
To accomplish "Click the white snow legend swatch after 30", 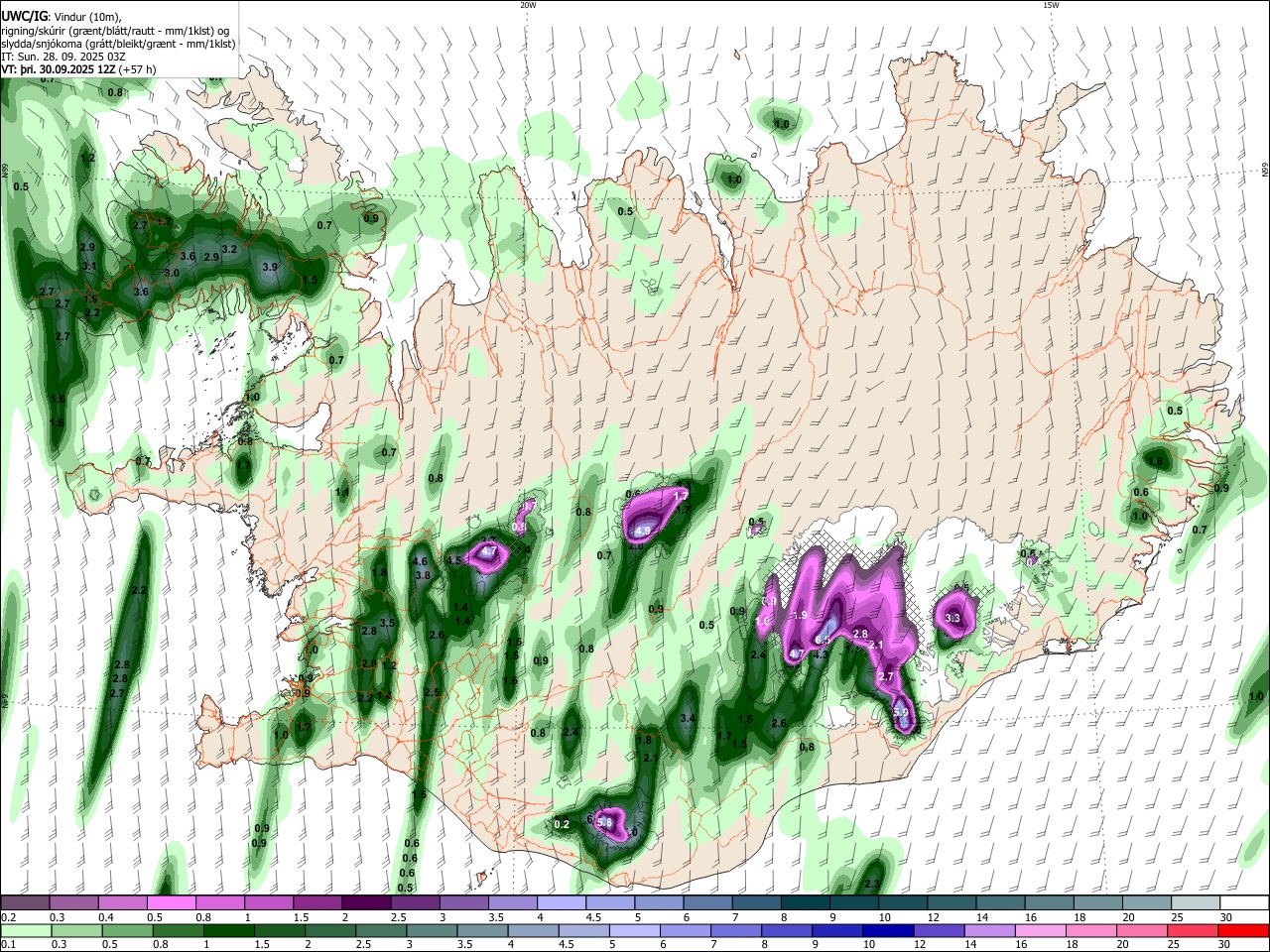I will 1245,902.
